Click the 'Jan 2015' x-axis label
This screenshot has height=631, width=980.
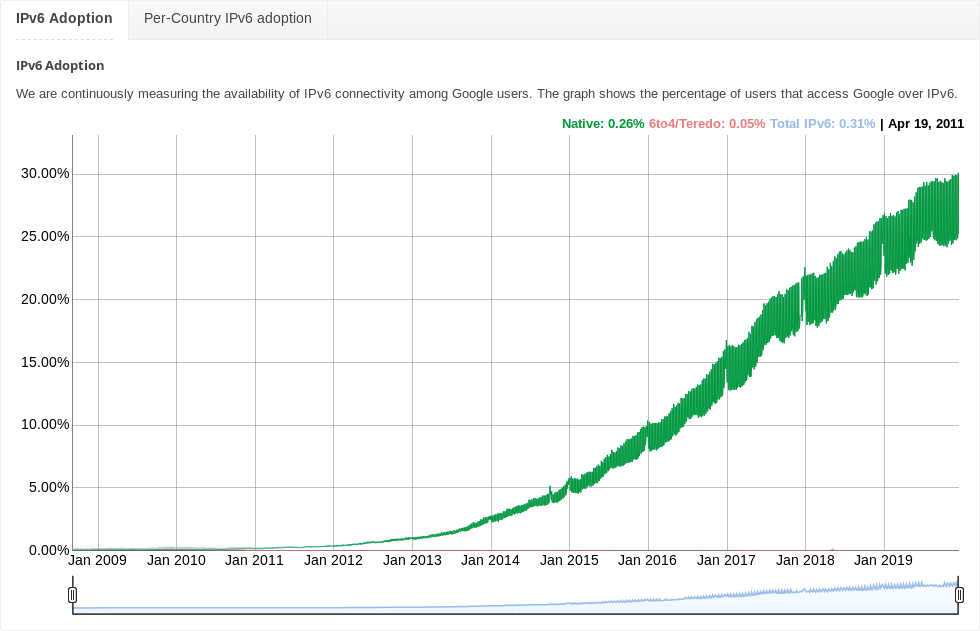pos(569,560)
